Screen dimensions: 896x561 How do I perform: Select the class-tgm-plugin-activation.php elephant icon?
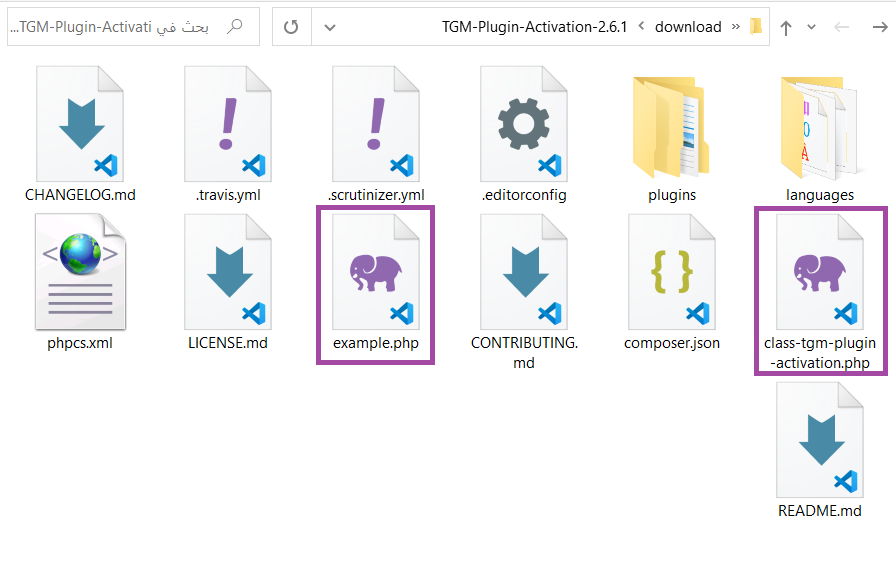pos(820,272)
